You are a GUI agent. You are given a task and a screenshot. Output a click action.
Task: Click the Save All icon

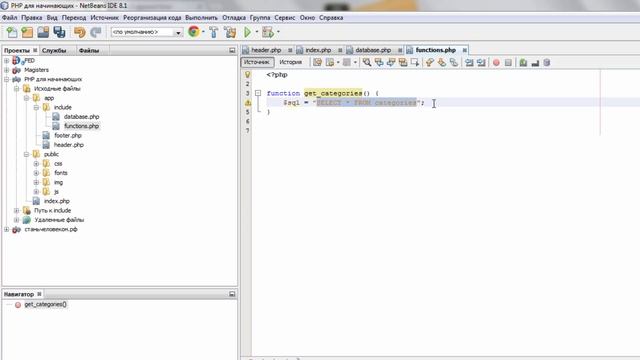59,32
